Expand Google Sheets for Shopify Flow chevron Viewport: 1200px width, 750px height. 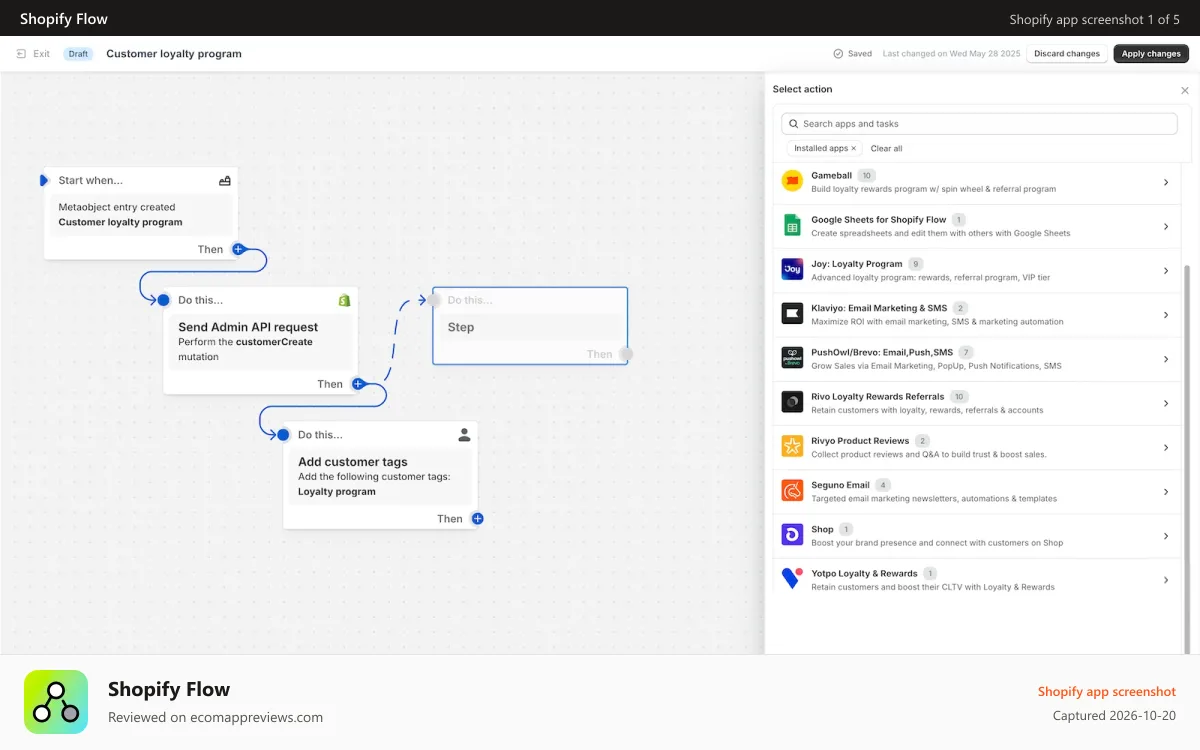(1166, 226)
